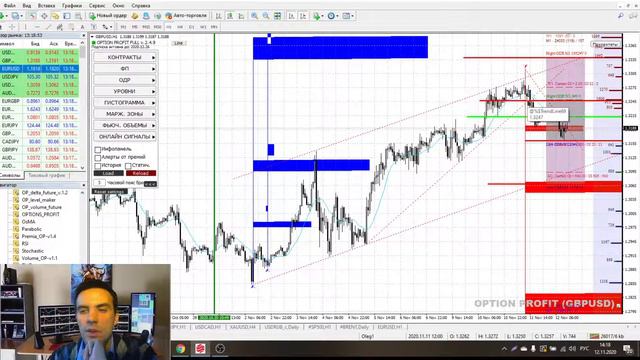Select the line chart type icon
Image resolution: width=640 pixels, height=360 pixels.
coord(241,16)
